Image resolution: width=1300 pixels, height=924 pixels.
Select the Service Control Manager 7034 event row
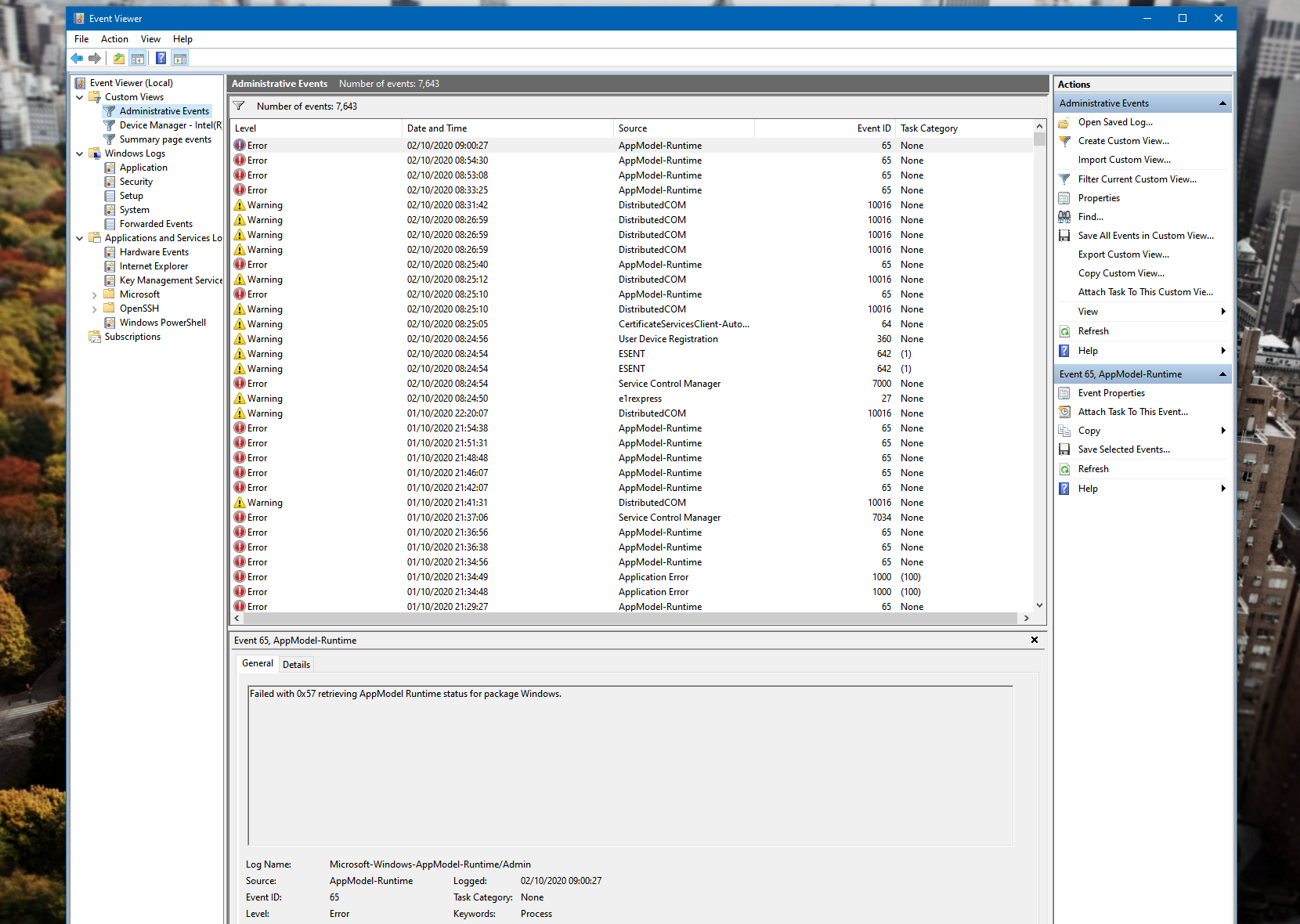pos(632,518)
